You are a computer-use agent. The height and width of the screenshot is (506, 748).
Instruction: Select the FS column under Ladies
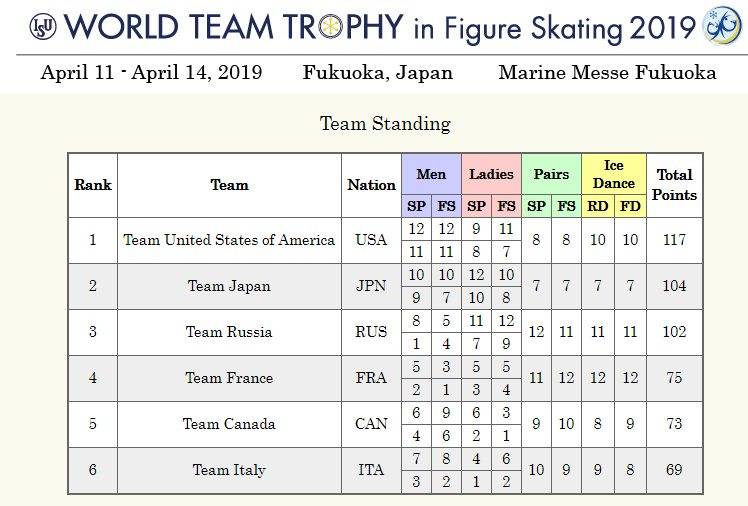point(506,206)
